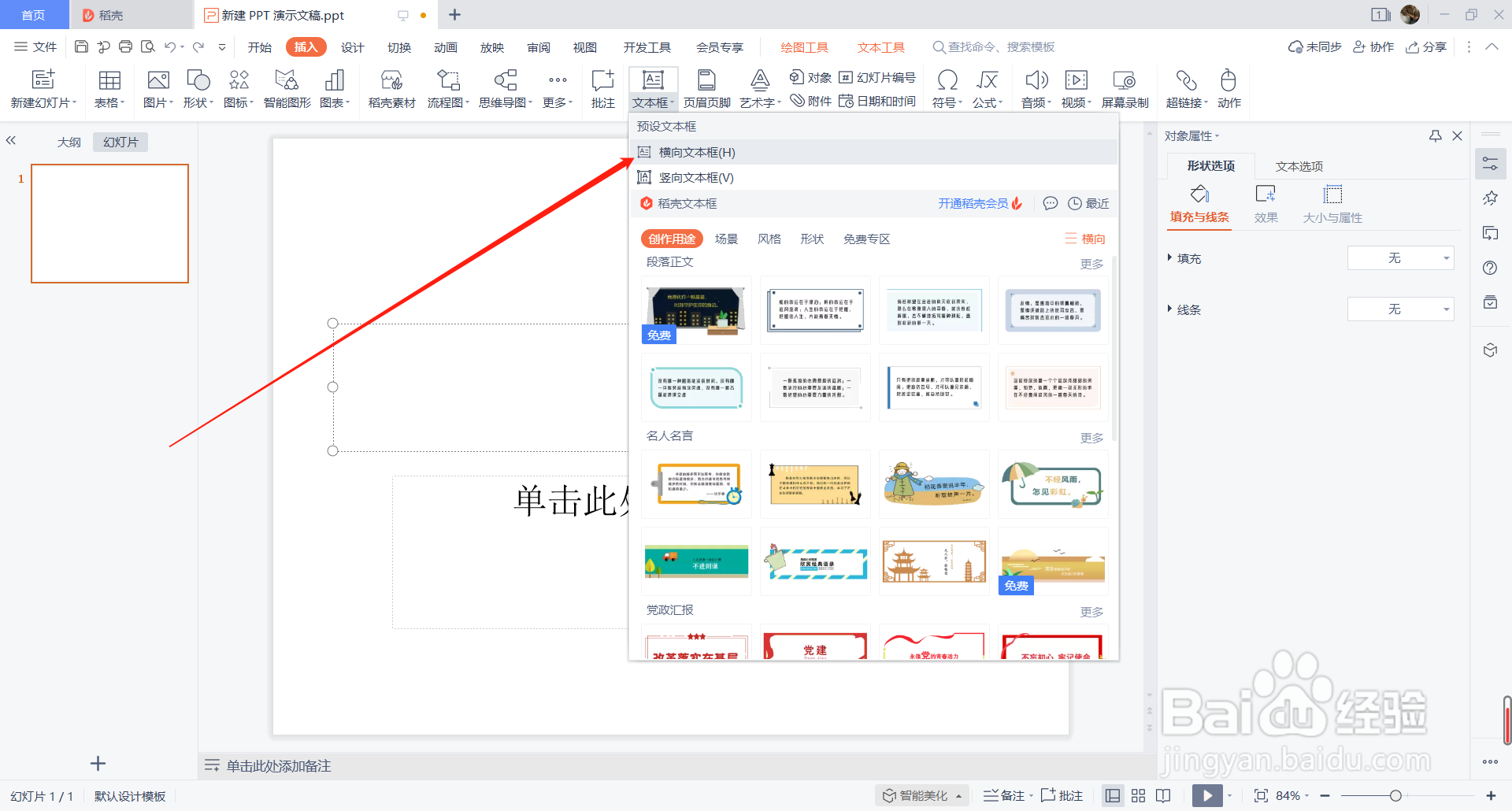
Task: Click the Collaborate (协作) button
Action: click(x=1373, y=47)
